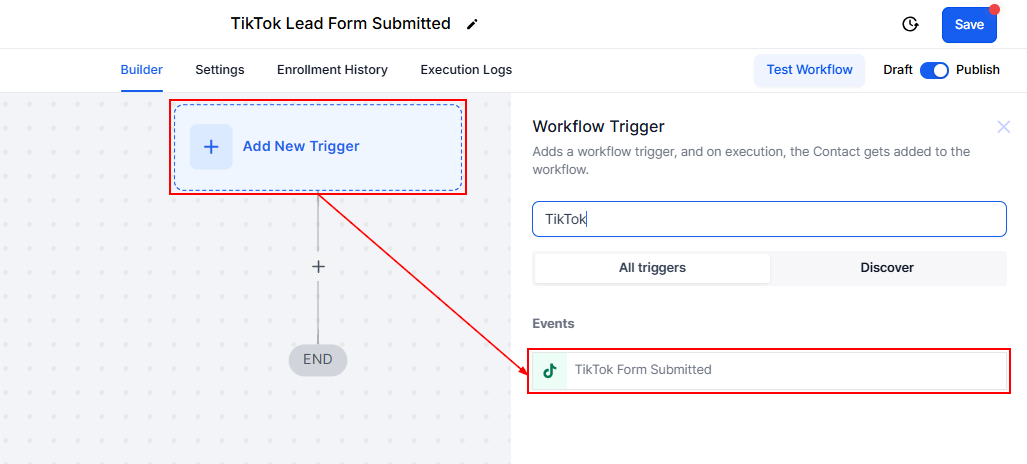The width and height of the screenshot is (1027, 464).
Task: Open the Execution Logs tab
Action: click(466, 70)
